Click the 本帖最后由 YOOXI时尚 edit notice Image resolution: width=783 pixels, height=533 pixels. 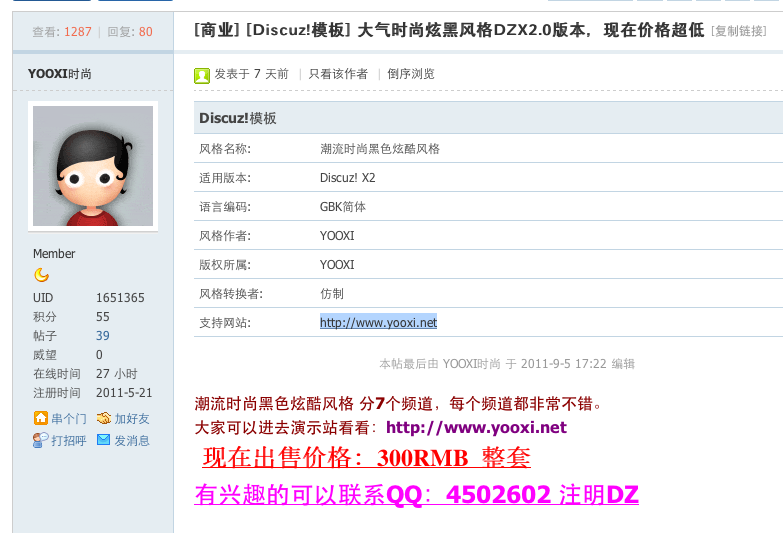[x=507, y=364]
